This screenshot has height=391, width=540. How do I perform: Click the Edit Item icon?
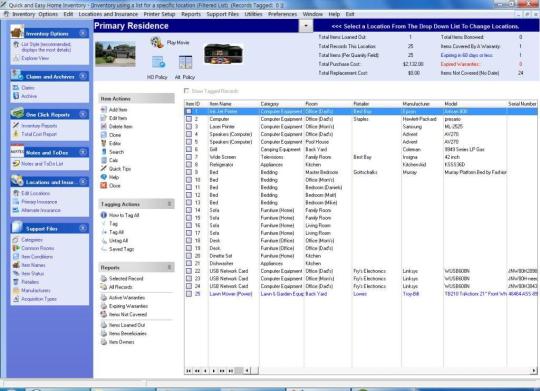tap(103, 118)
